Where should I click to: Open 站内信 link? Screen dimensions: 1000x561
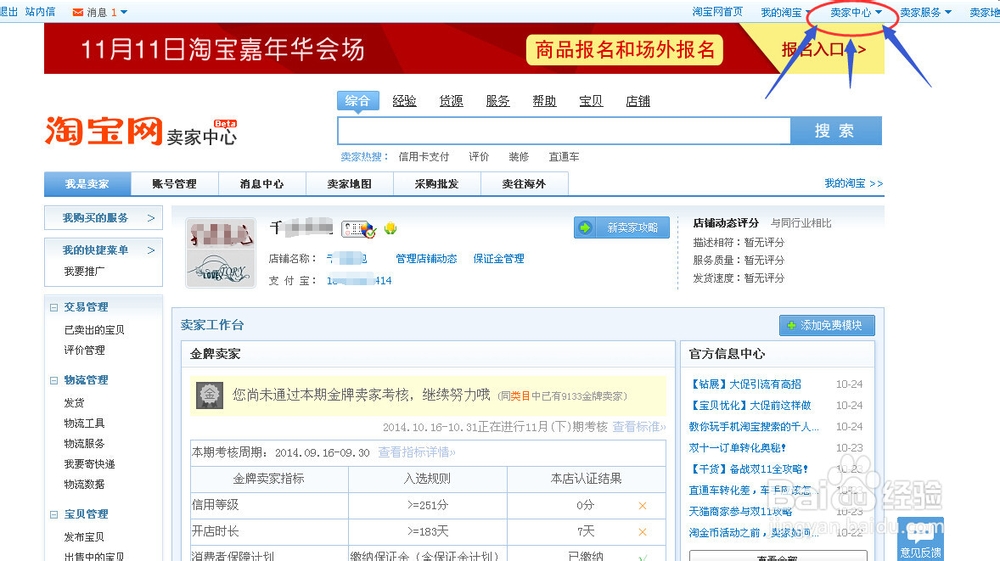pyautogui.click(x=40, y=12)
